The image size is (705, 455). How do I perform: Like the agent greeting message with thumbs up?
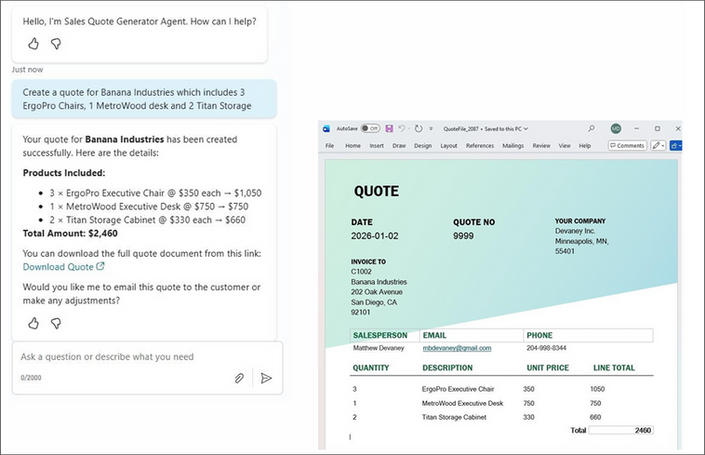pyautogui.click(x=33, y=44)
